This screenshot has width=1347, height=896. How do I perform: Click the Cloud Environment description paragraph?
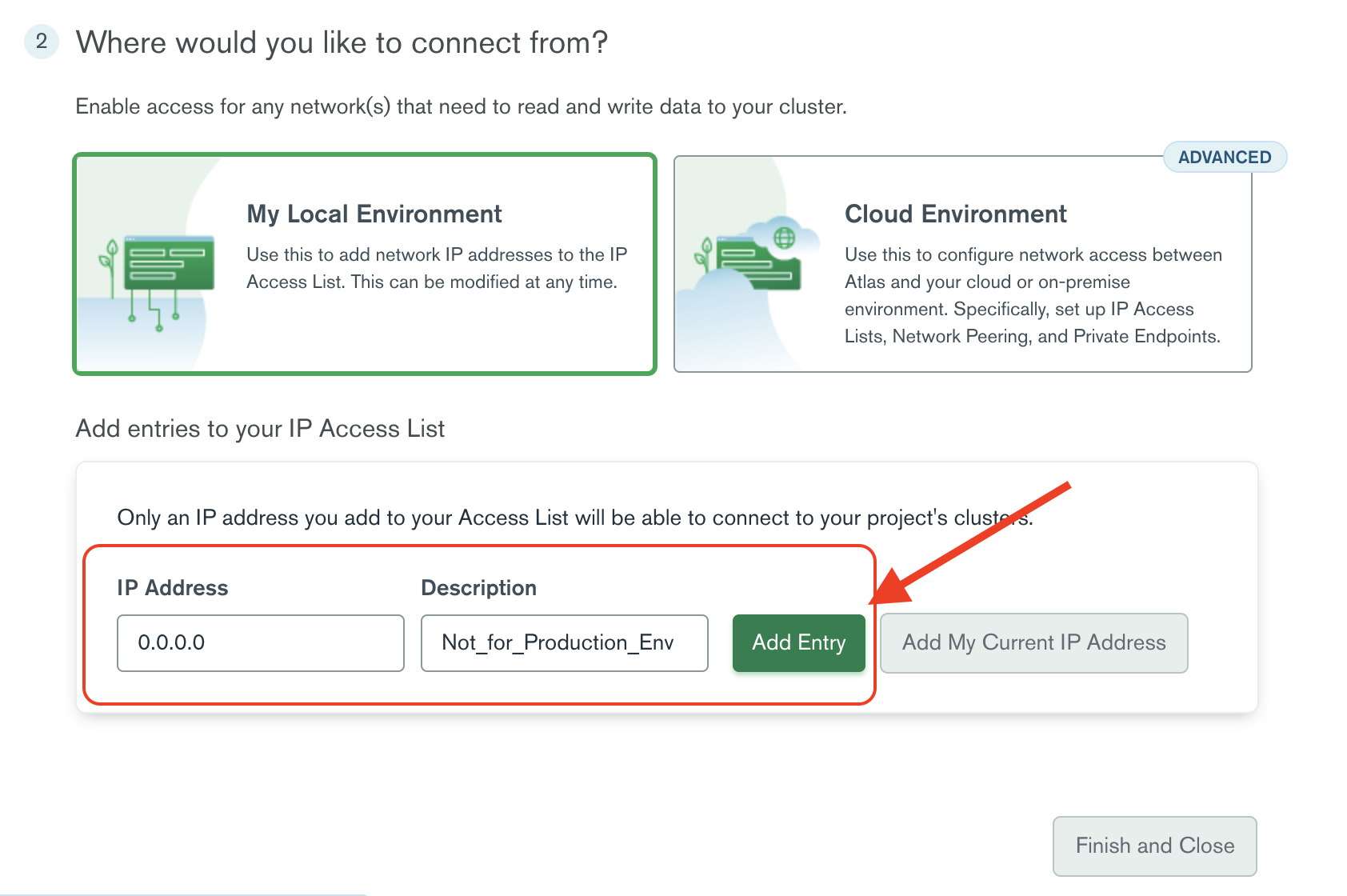point(1033,296)
